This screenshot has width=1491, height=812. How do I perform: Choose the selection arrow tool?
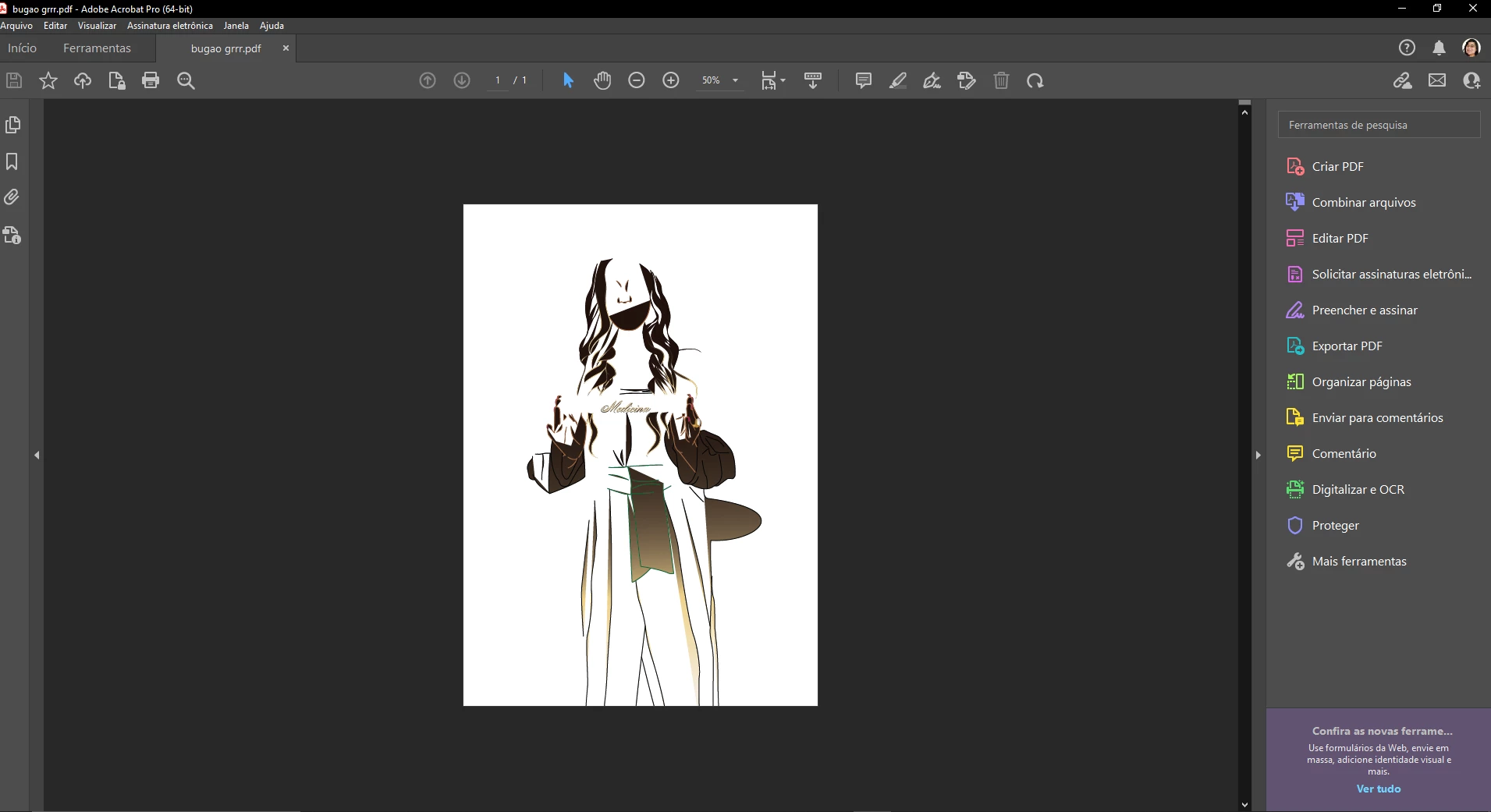[568, 80]
